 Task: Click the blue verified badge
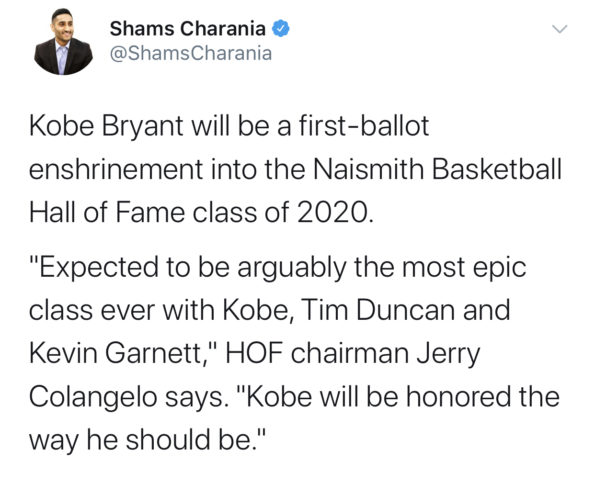281,29
